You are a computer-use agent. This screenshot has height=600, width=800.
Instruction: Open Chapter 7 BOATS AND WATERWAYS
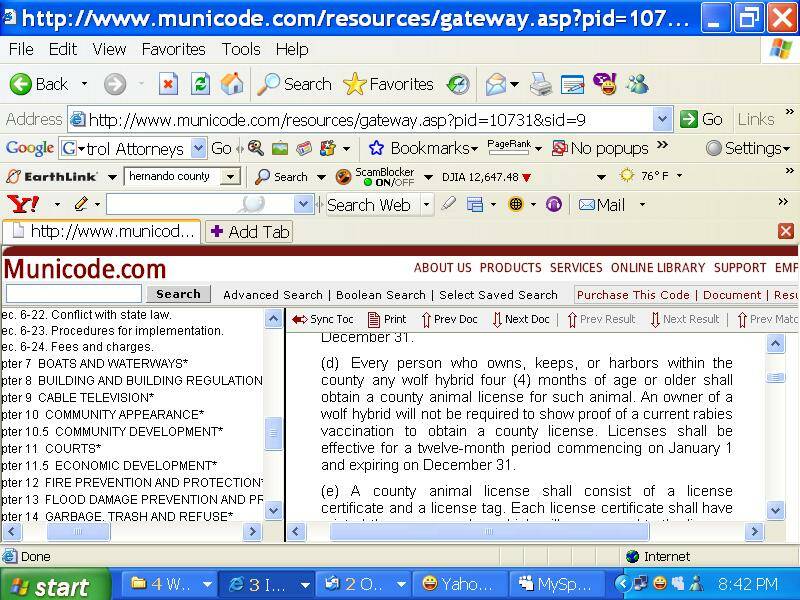click(x=95, y=364)
